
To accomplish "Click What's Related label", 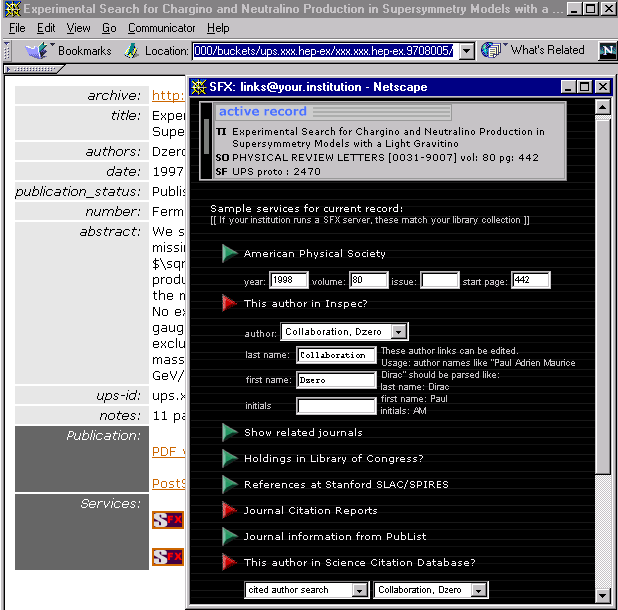I will tap(547, 50).
